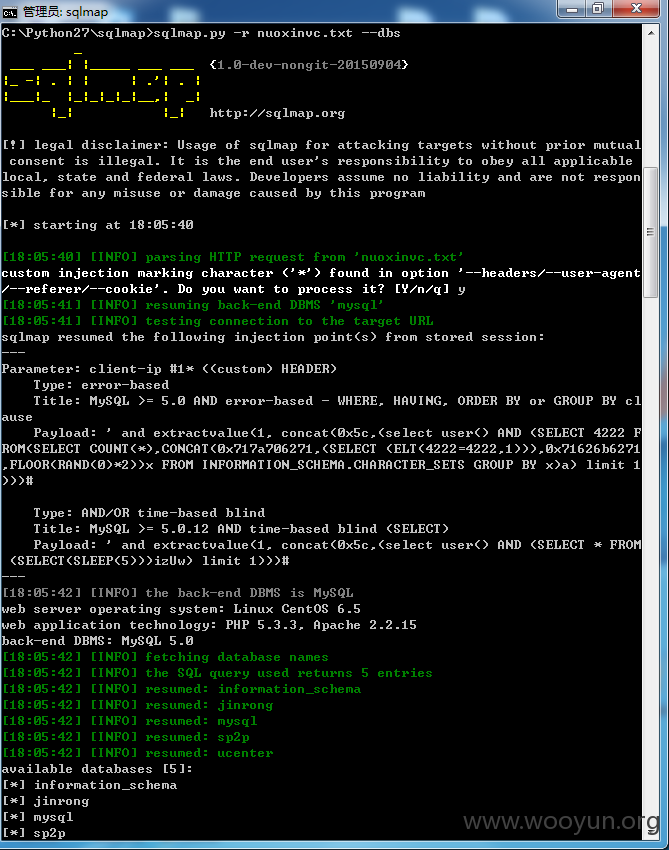Open the cmd window system menu icon
The image size is (669, 850).
(10, 11)
